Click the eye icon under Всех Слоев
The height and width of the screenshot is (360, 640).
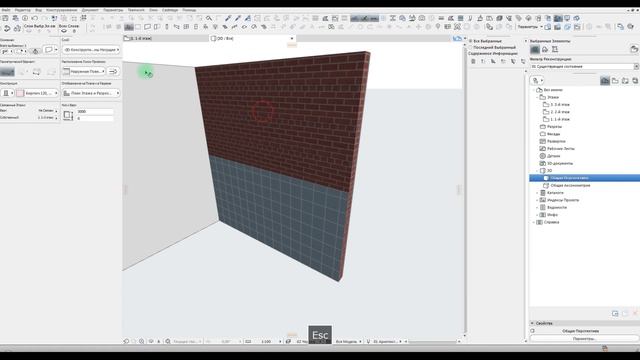[64, 31]
